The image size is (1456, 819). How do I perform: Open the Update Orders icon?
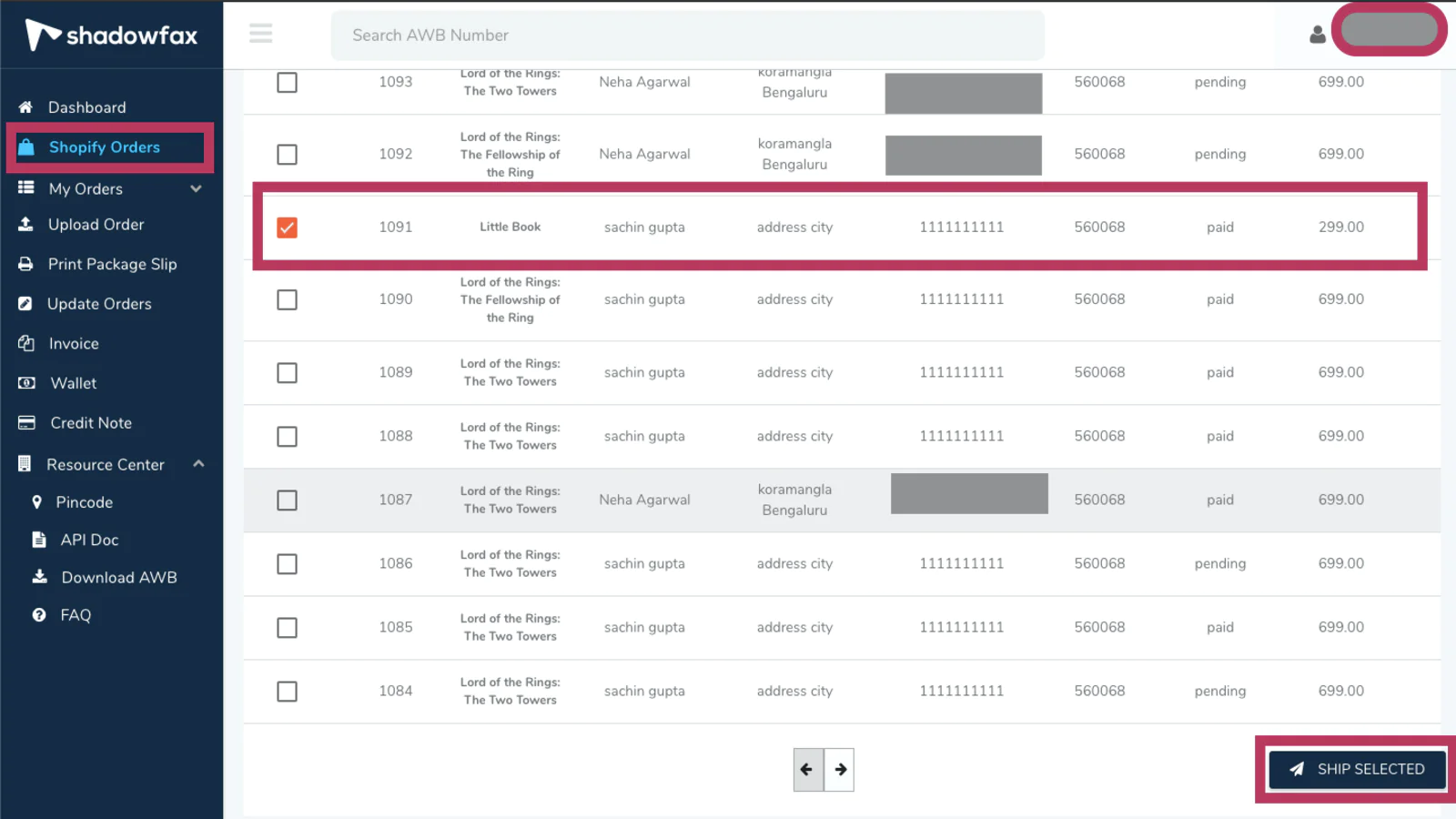click(x=26, y=303)
